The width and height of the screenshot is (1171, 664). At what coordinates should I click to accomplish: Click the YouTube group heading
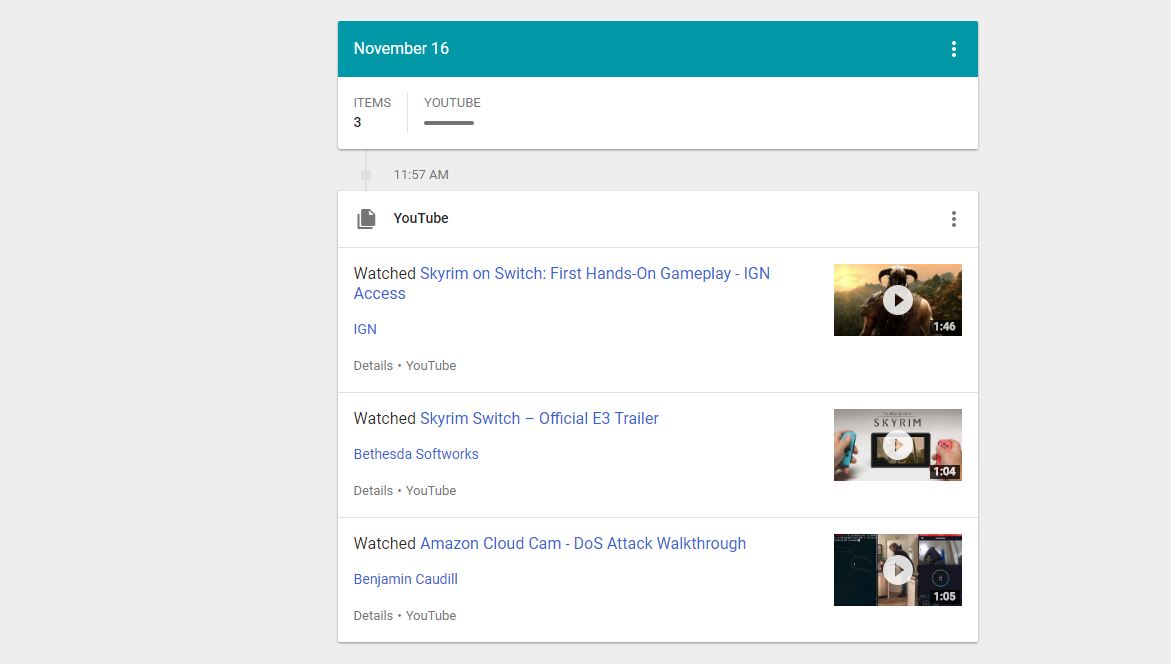pyautogui.click(x=420, y=218)
